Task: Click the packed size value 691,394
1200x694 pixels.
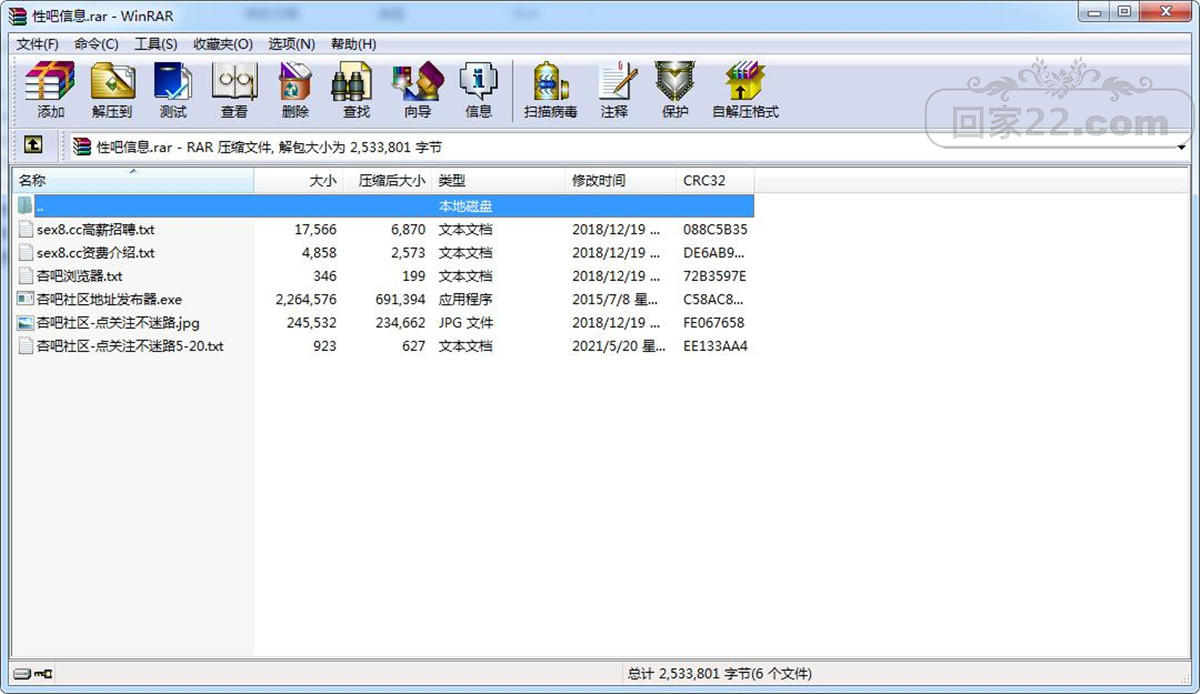Action: pos(399,299)
